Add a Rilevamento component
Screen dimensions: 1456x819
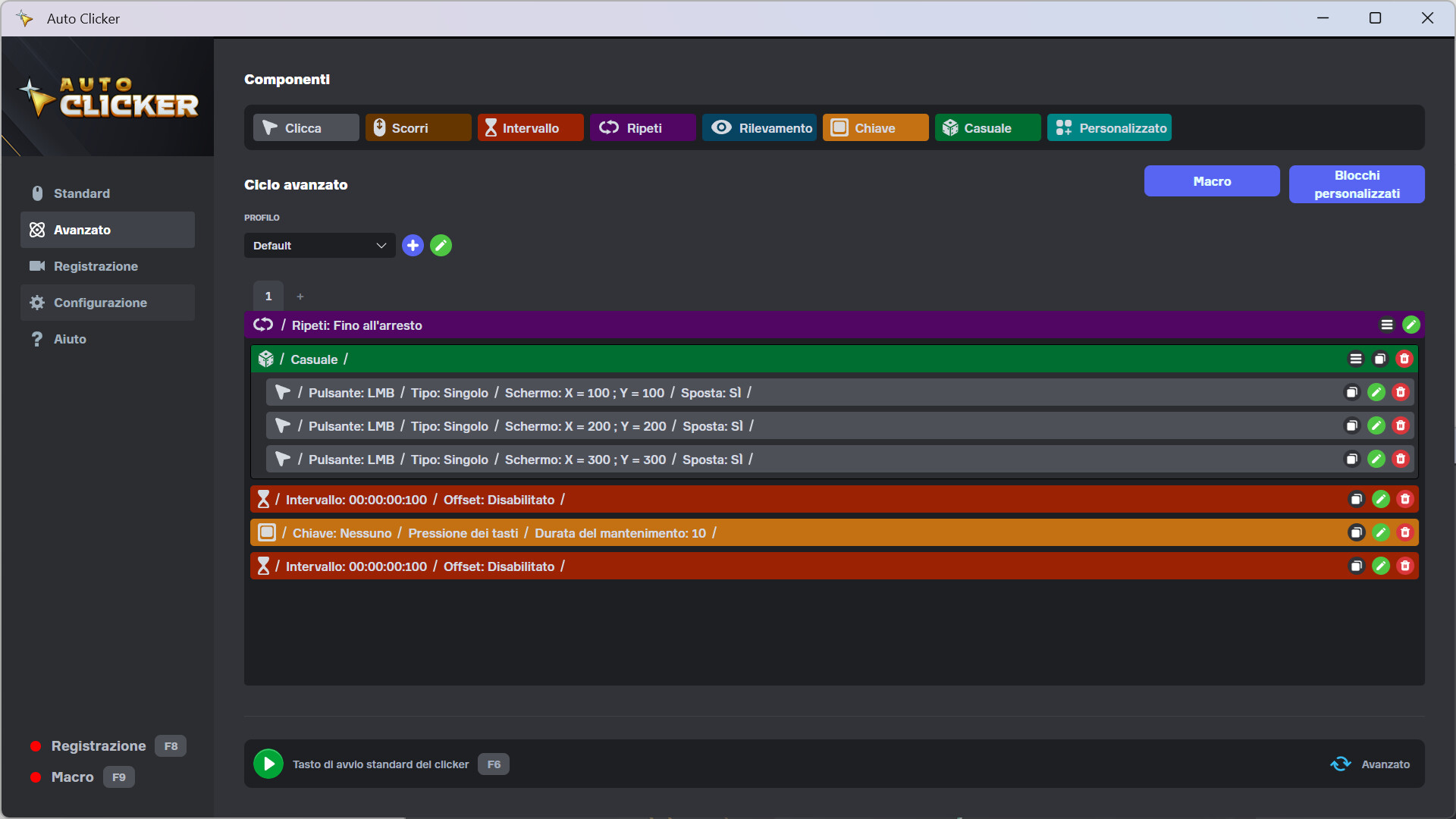click(x=760, y=127)
